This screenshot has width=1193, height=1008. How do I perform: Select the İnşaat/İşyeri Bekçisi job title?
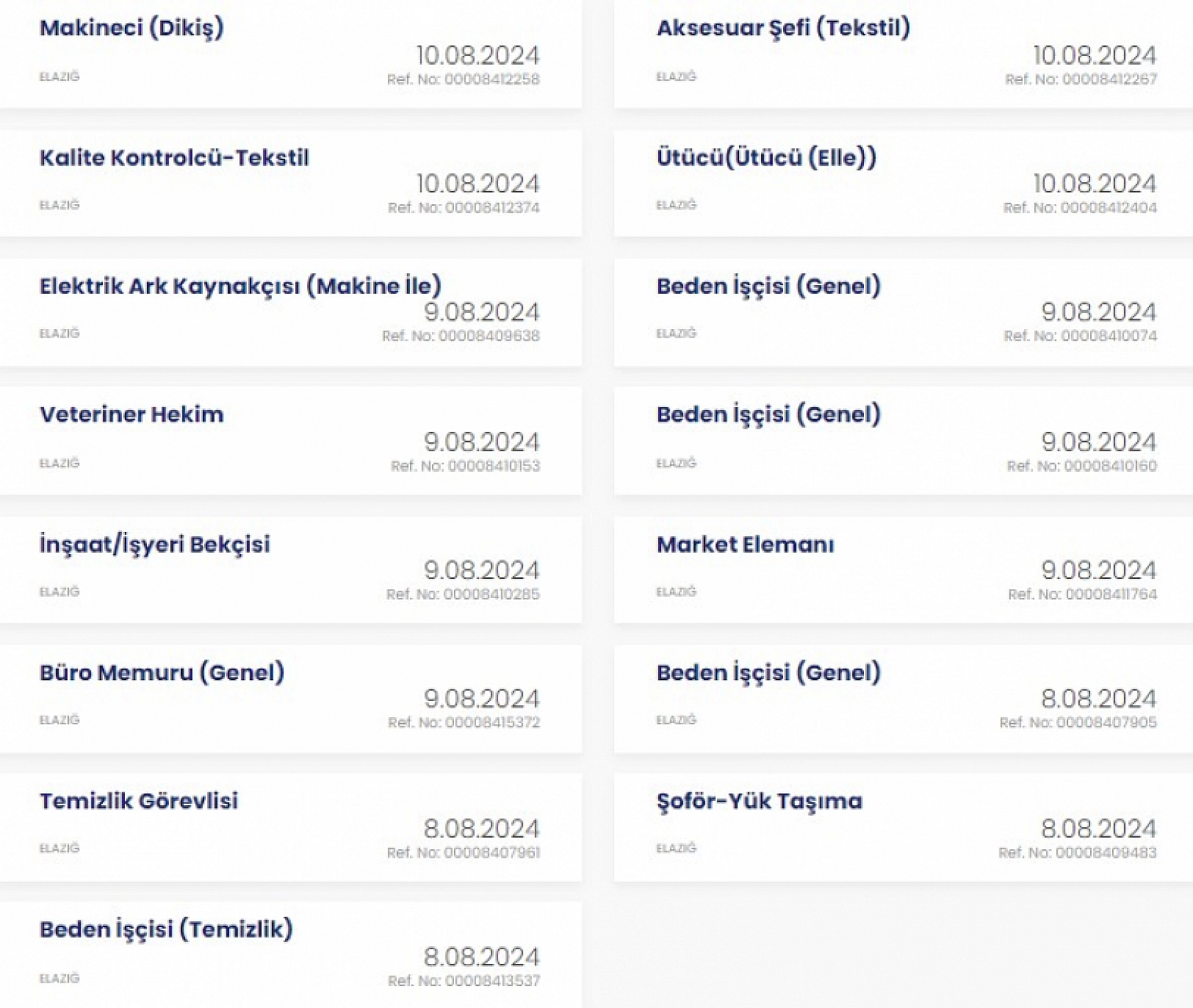[x=155, y=545]
